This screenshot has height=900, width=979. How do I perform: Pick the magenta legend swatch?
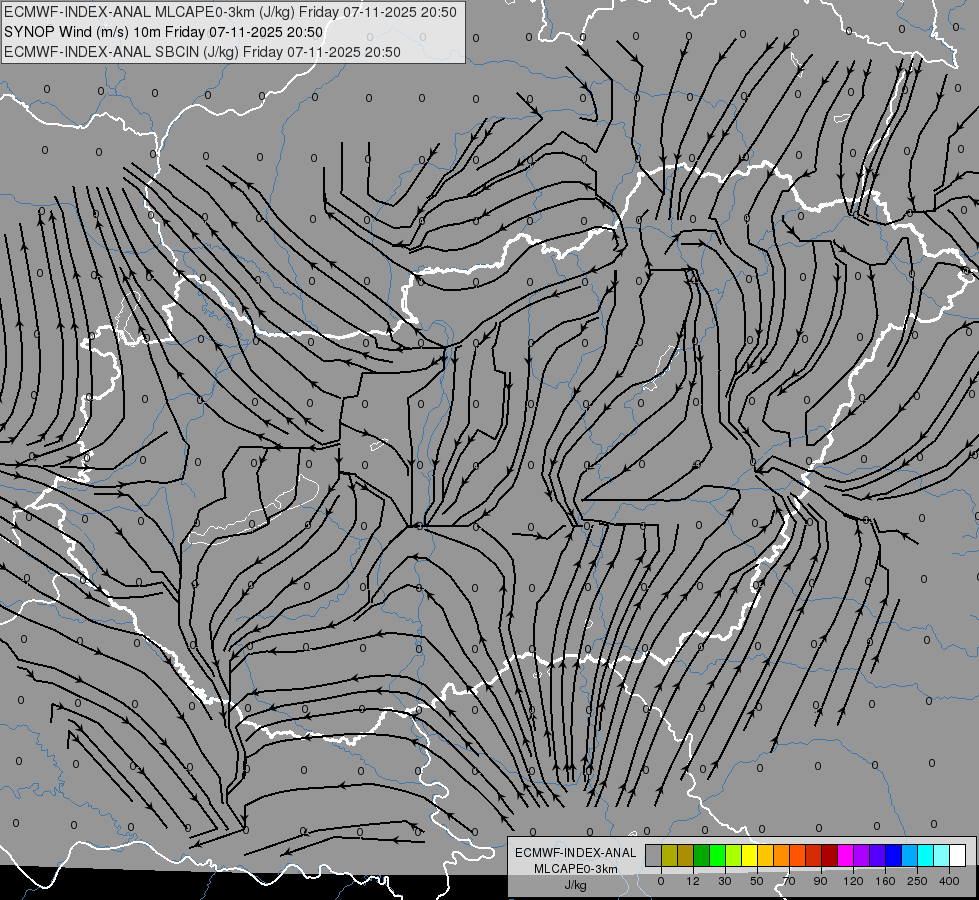[x=845, y=855]
